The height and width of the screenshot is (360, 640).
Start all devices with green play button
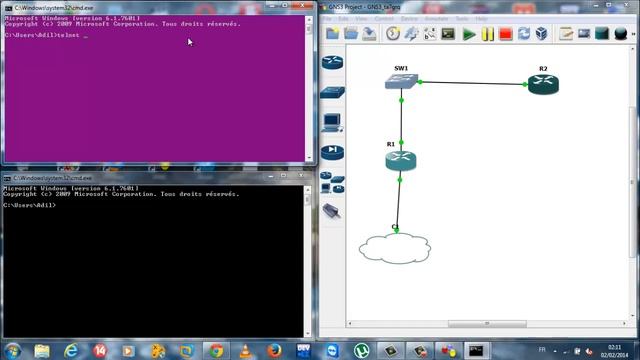point(469,34)
